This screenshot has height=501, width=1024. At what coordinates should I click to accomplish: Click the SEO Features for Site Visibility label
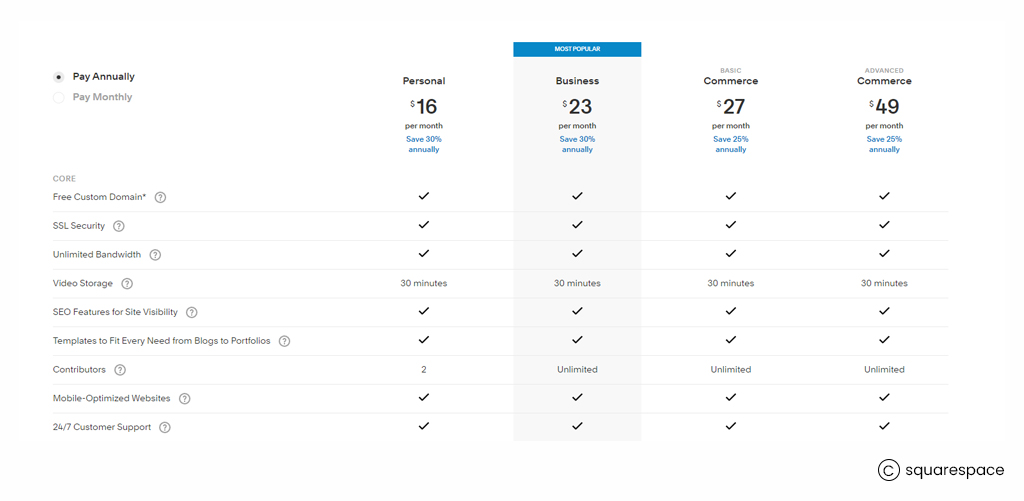(x=115, y=312)
